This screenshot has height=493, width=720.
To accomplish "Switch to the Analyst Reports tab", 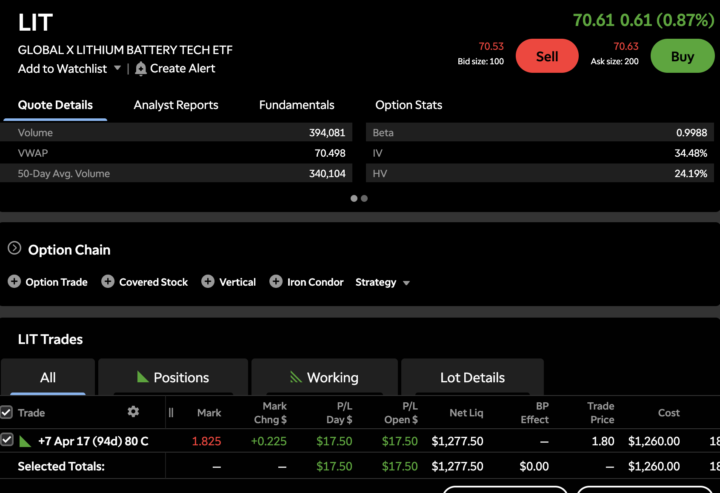I will pyautogui.click(x=176, y=105).
